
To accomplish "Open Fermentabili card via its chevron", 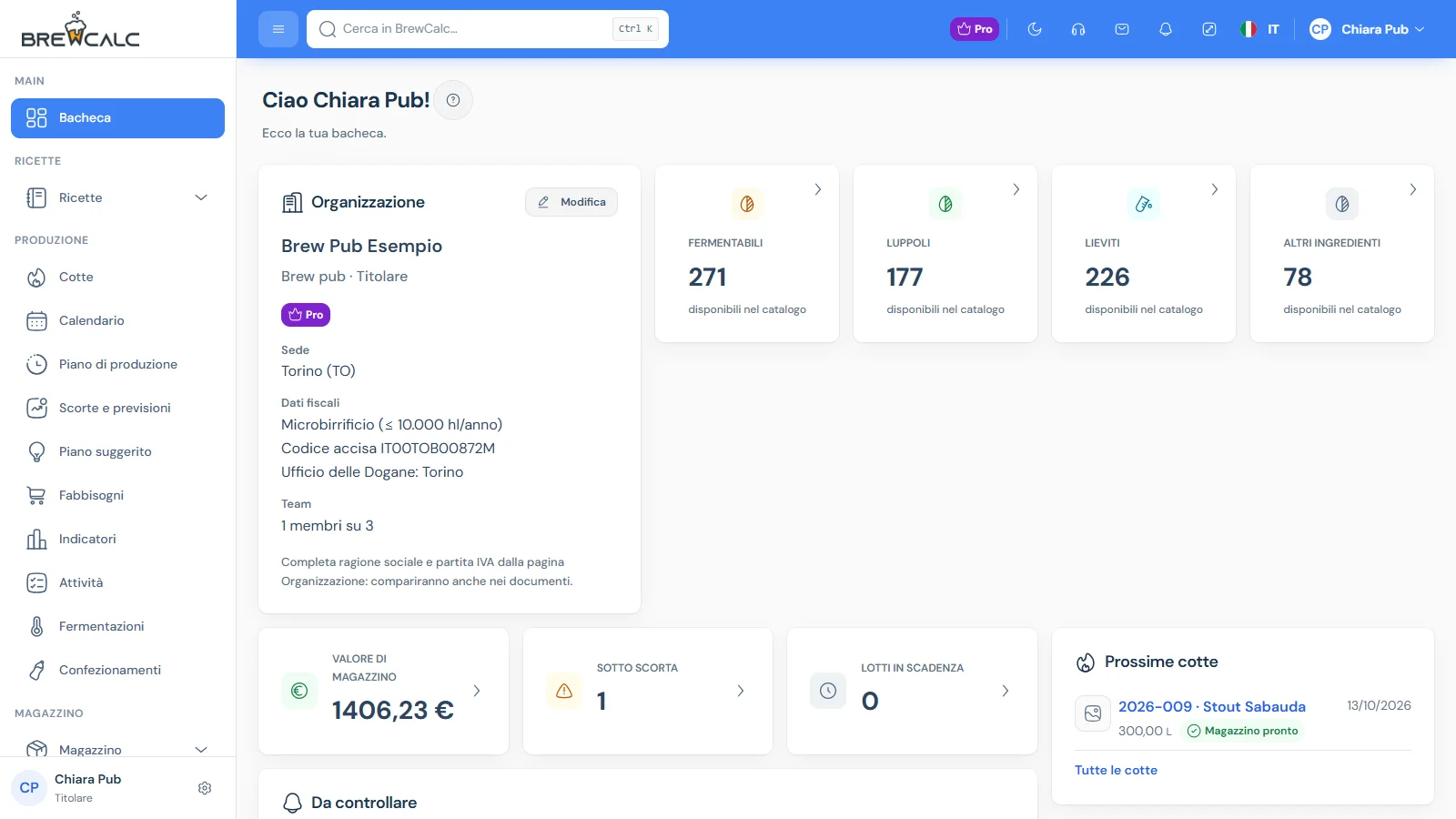I will tap(818, 189).
